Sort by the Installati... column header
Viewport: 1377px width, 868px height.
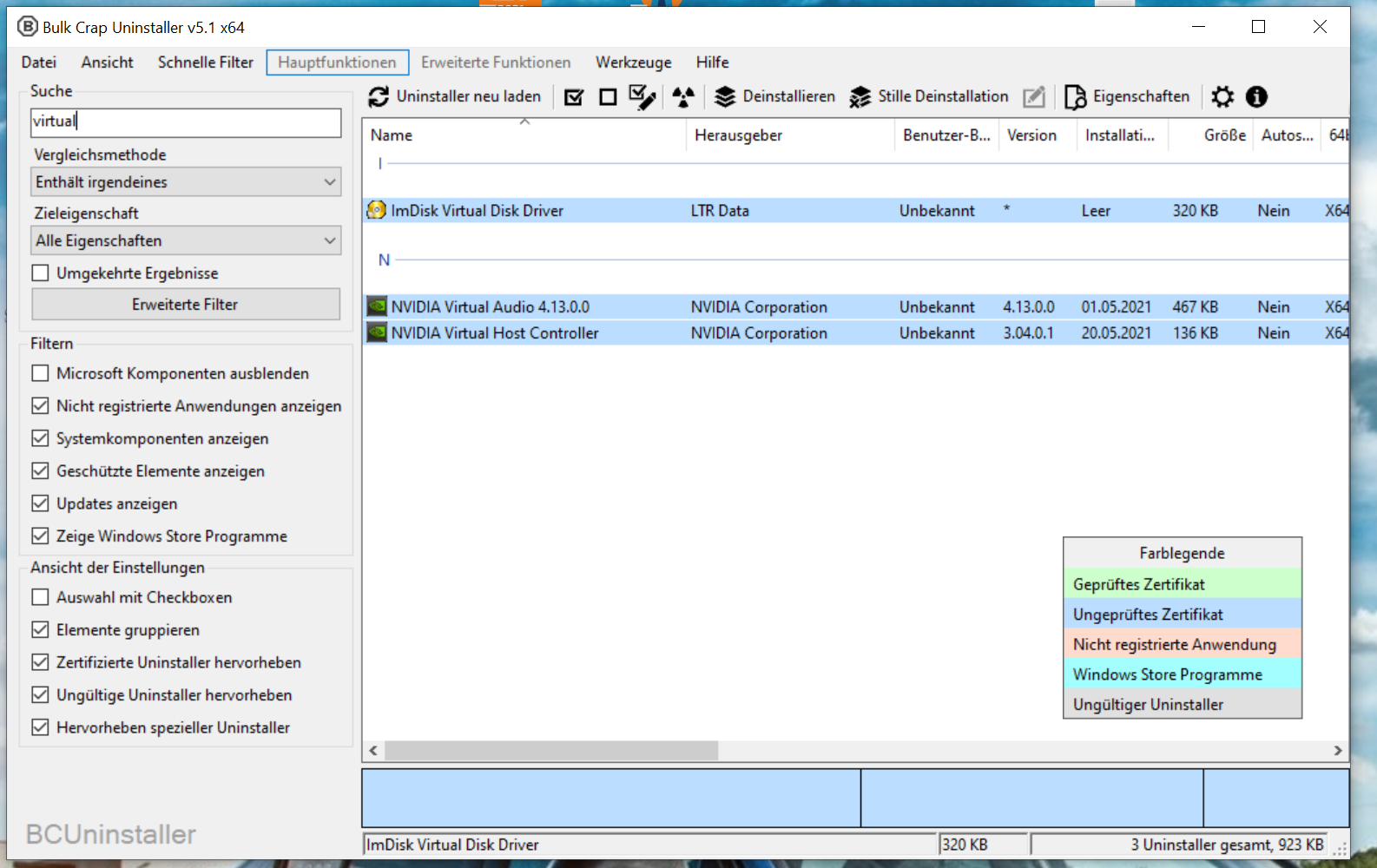(x=1123, y=135)
